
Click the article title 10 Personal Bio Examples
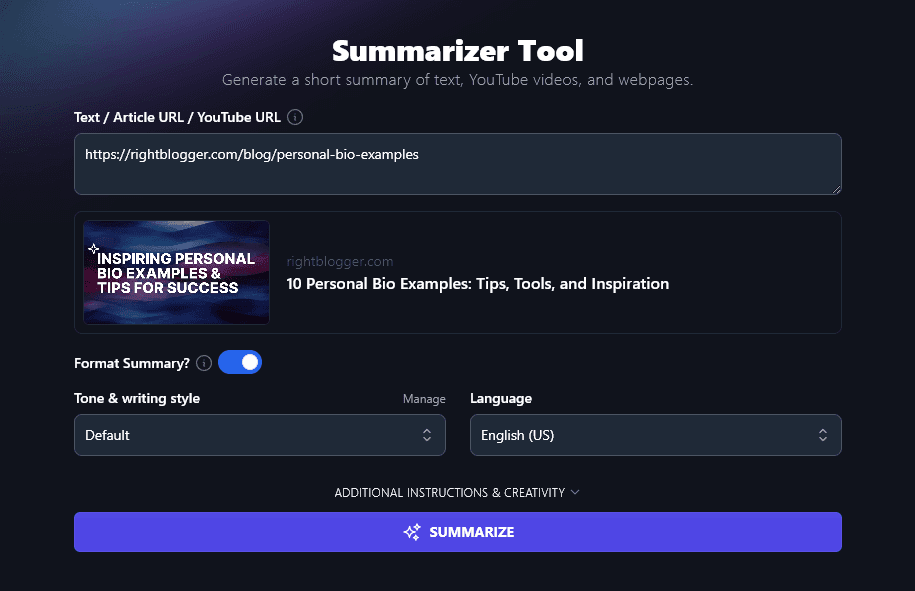tap(477, 284)
